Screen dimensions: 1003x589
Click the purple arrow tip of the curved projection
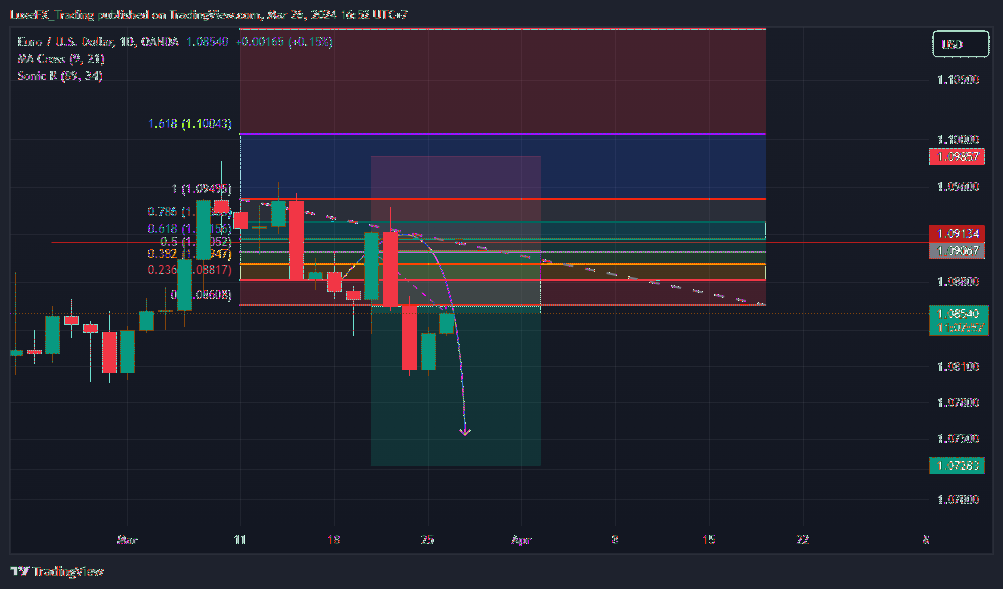point(465,432)
